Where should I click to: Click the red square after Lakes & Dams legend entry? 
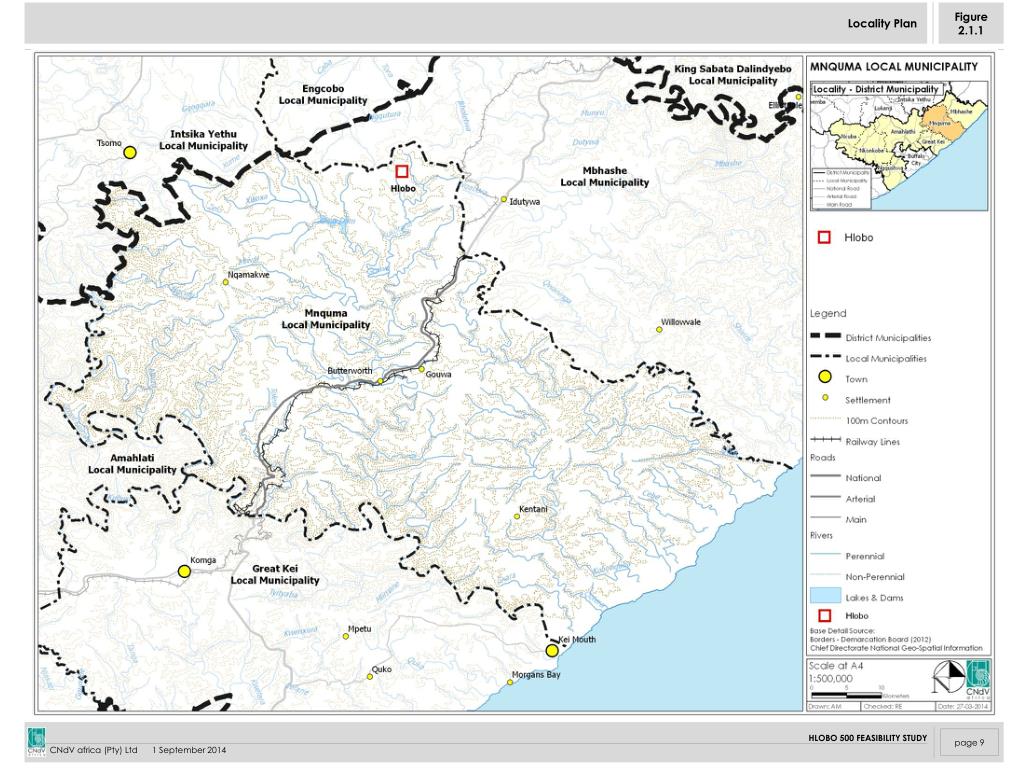point(824,615)
